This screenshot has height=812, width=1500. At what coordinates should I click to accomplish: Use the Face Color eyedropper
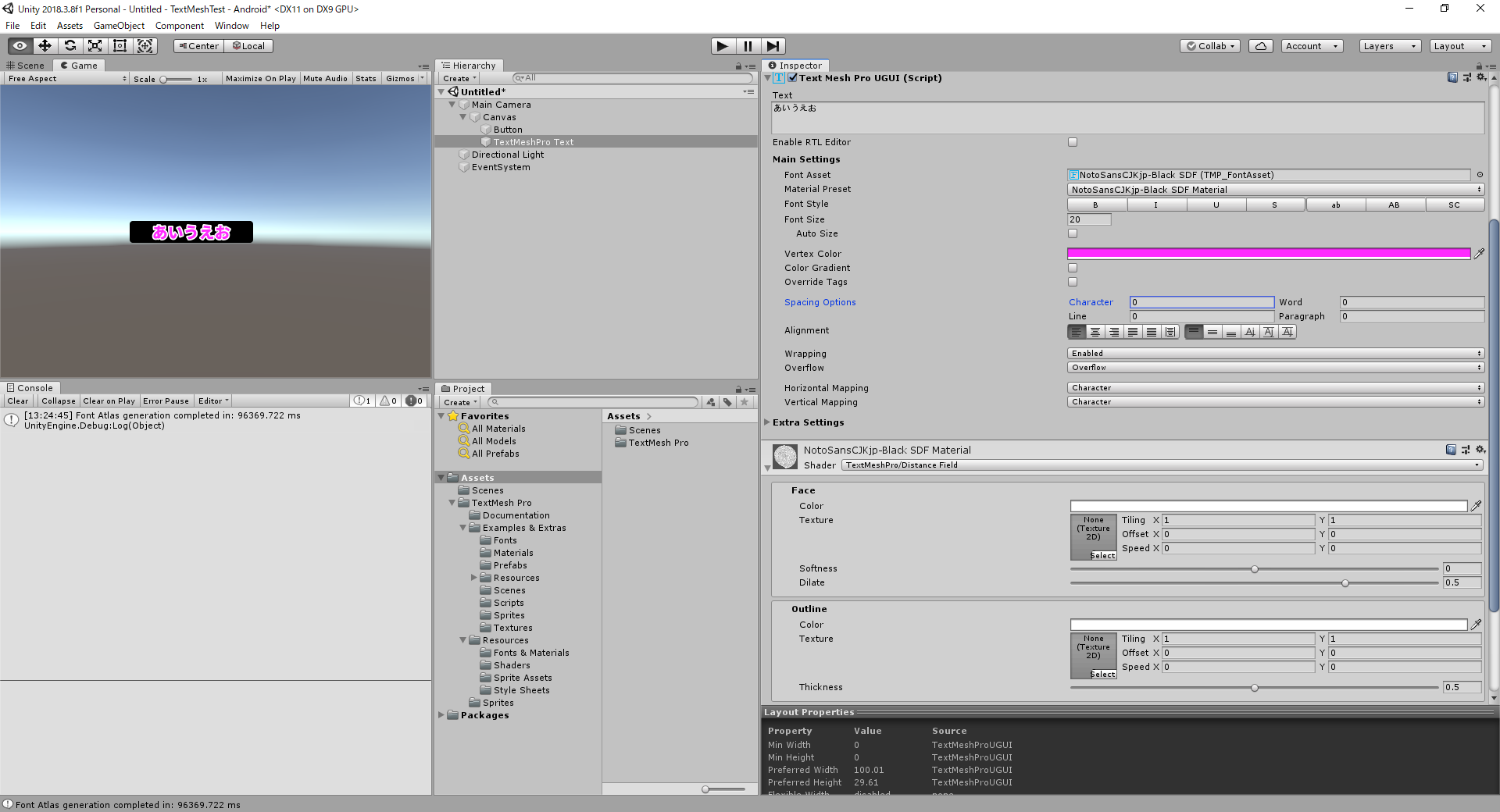tap(1477, 506)
